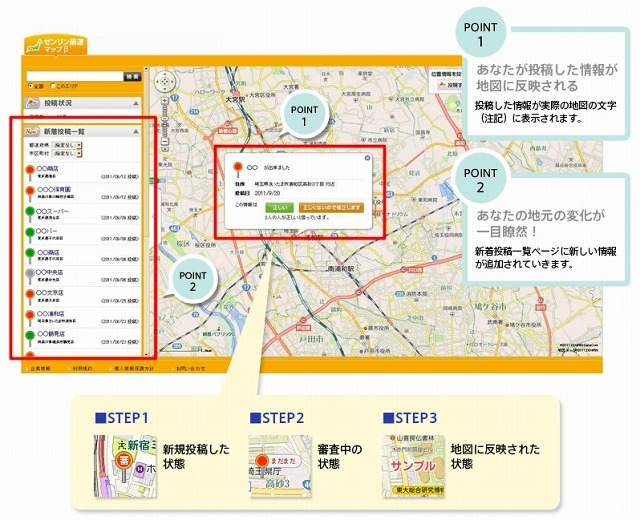The height and width of the screenshot is (520, 640).
Task: Click the 正しくないので修正します button
Action: (331, 208)
